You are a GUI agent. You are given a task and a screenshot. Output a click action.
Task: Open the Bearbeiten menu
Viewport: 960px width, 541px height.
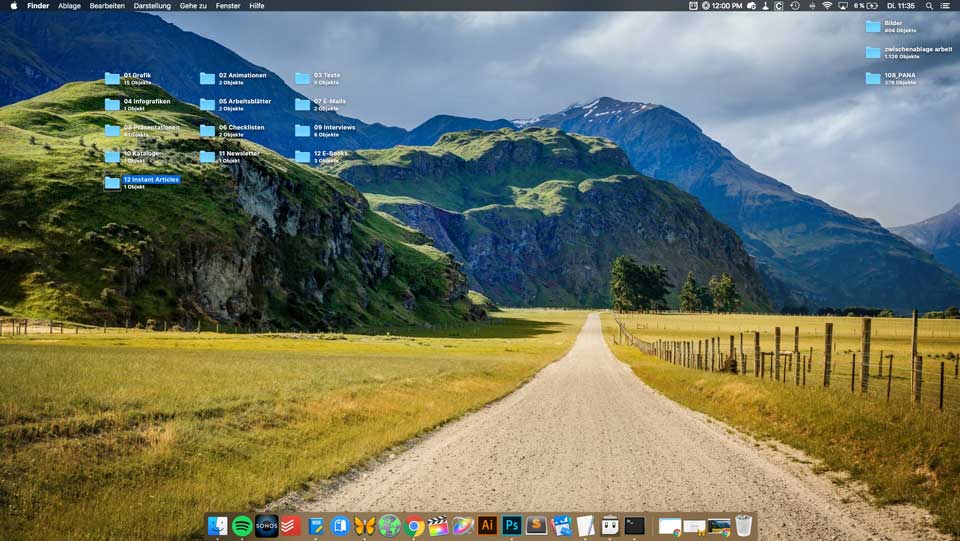pos(107,6)
